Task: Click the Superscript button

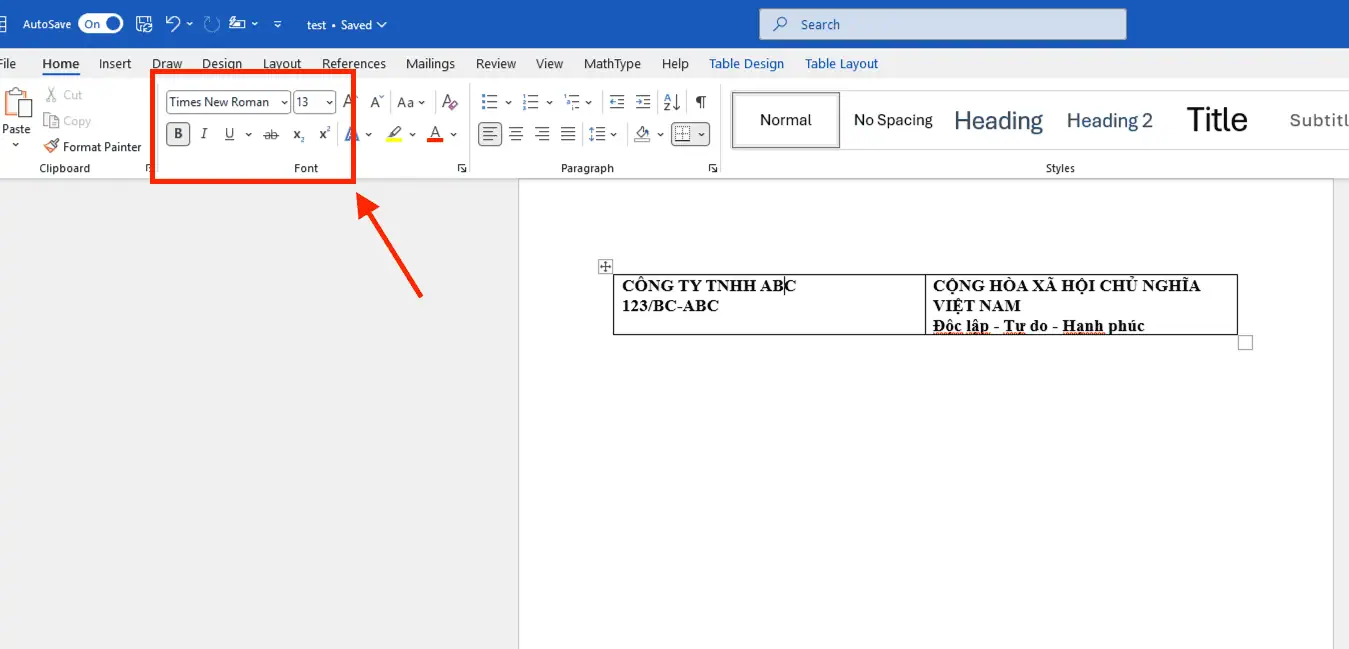Action: pos(324,134)
